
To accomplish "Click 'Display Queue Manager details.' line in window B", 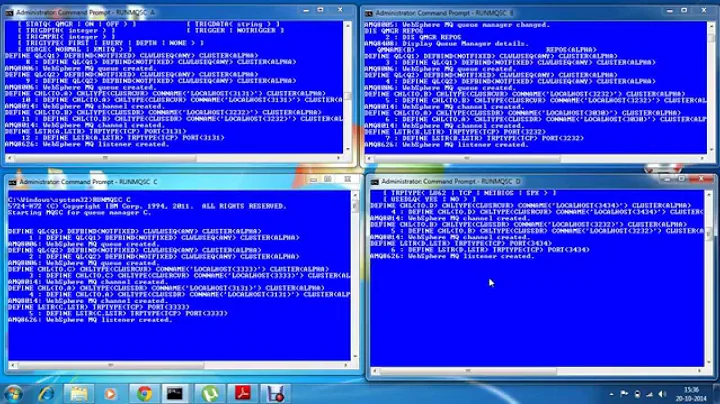I will tap(446, 44).
